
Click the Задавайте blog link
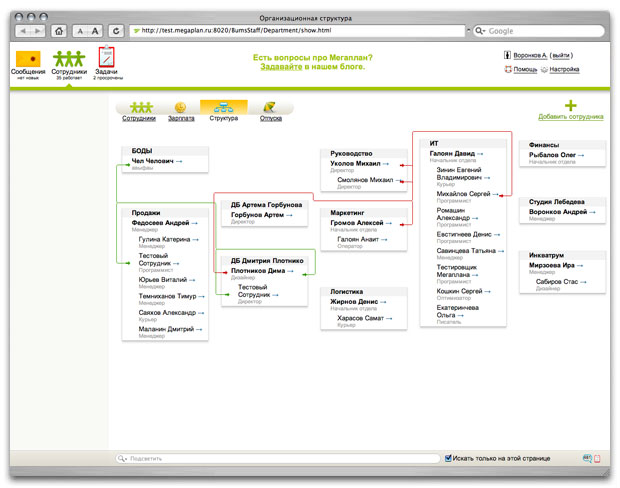point(281,67)
